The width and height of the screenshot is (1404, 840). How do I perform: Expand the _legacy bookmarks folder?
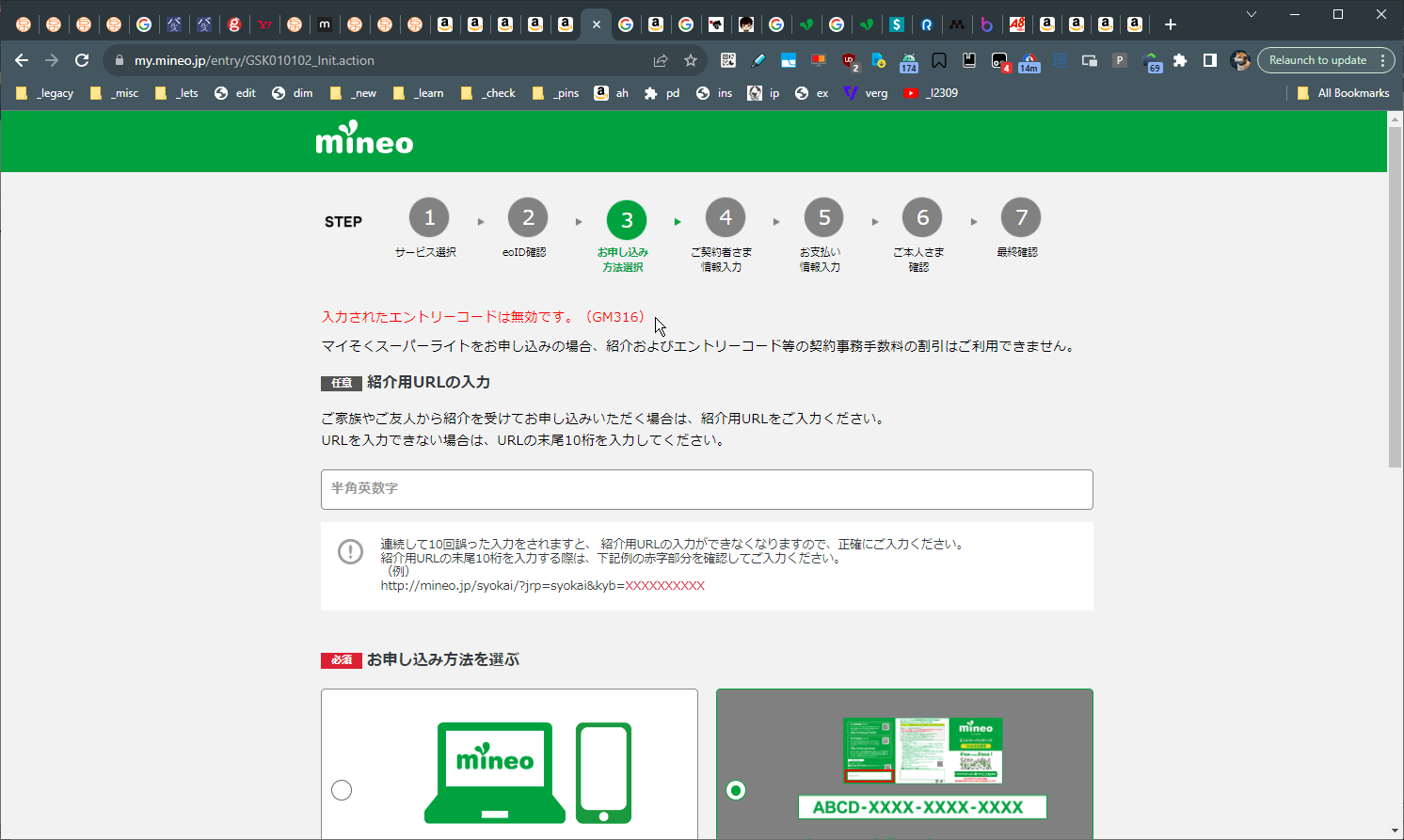click(x=45, y=93)
